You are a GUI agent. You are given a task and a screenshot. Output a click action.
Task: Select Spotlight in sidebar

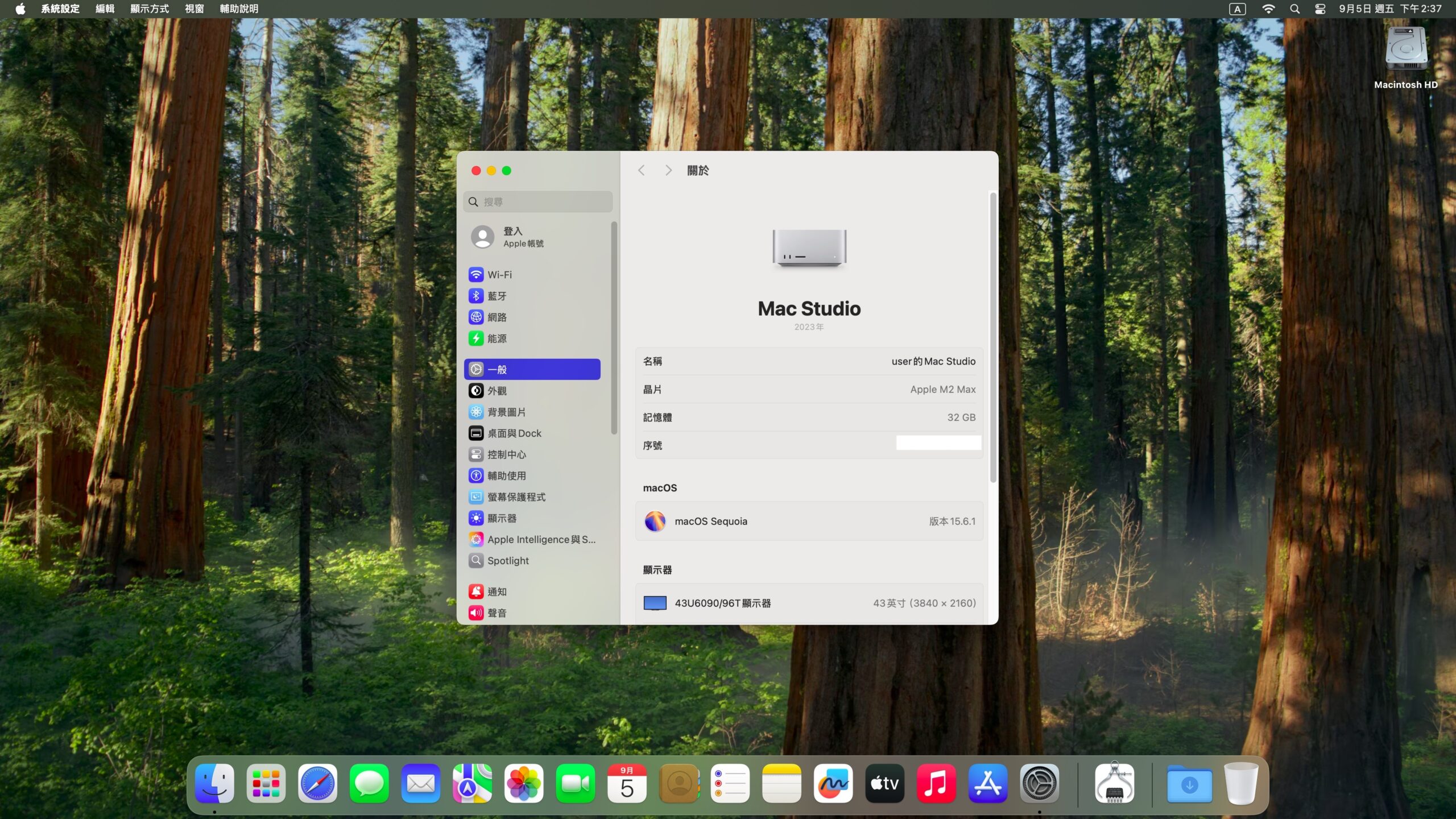coord(532,561)
